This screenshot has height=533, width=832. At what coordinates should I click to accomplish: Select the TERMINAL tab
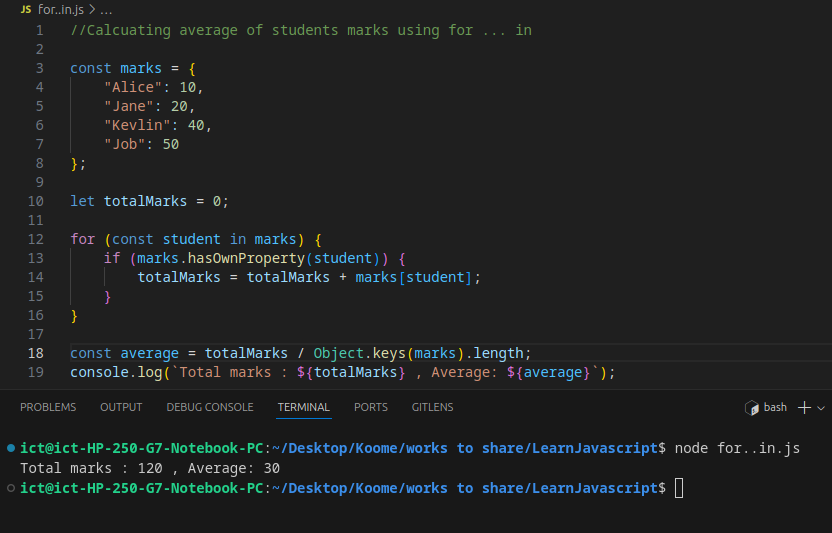[x=304, y=407]
